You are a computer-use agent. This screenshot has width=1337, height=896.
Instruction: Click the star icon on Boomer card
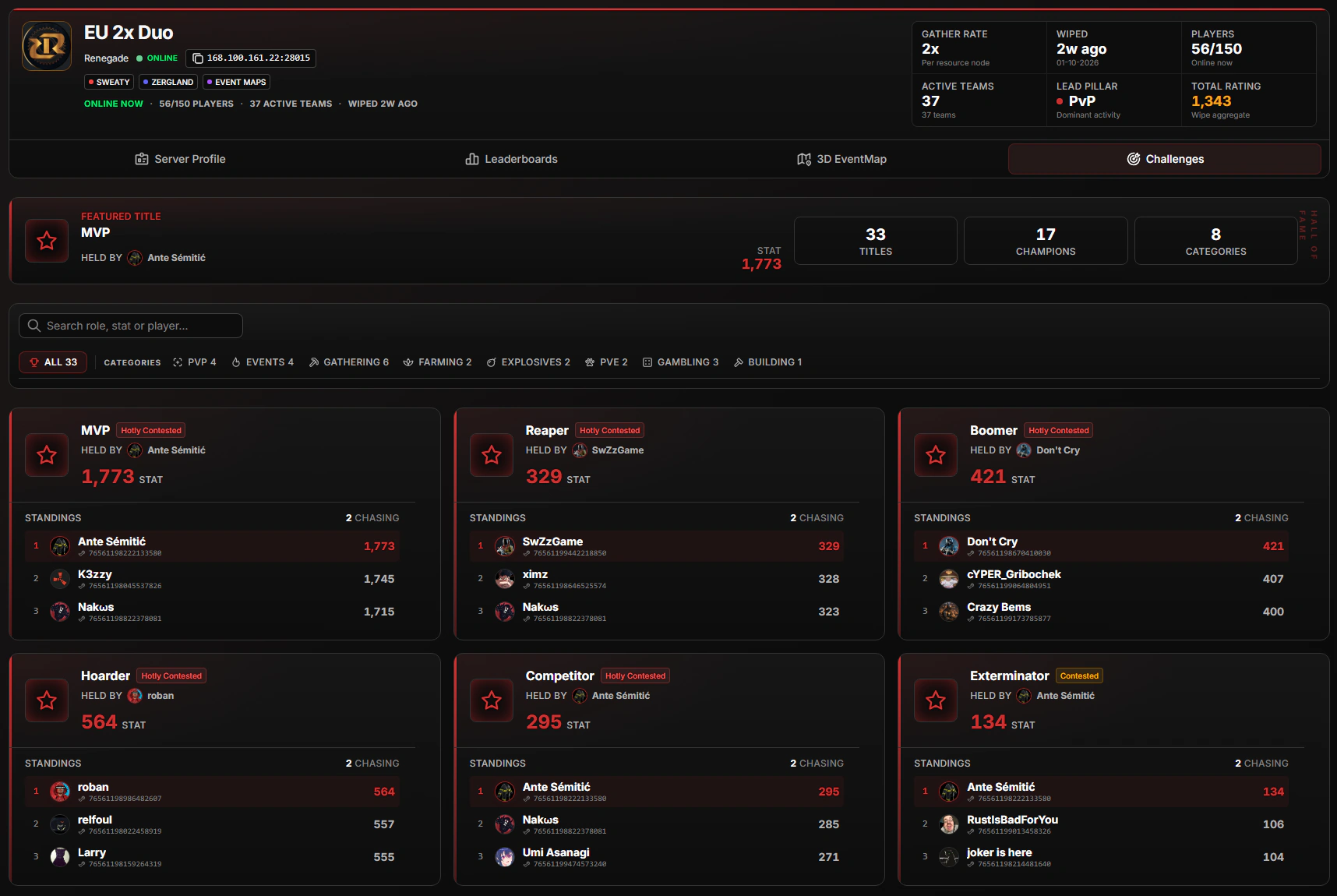tap(936, 455)
